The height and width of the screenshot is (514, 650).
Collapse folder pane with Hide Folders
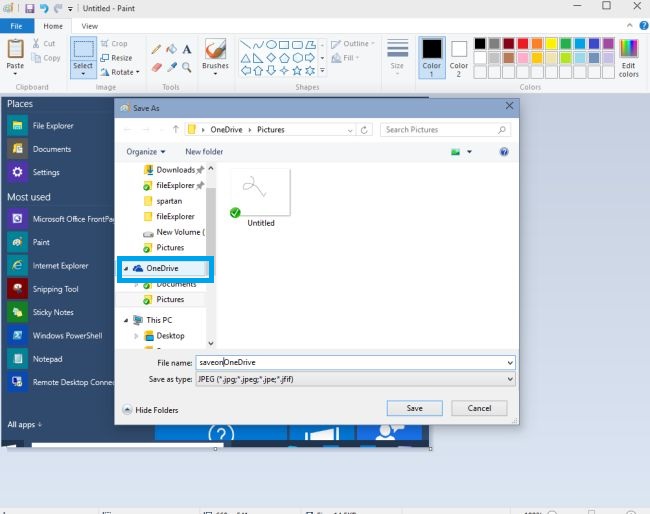tap(151, 410)
